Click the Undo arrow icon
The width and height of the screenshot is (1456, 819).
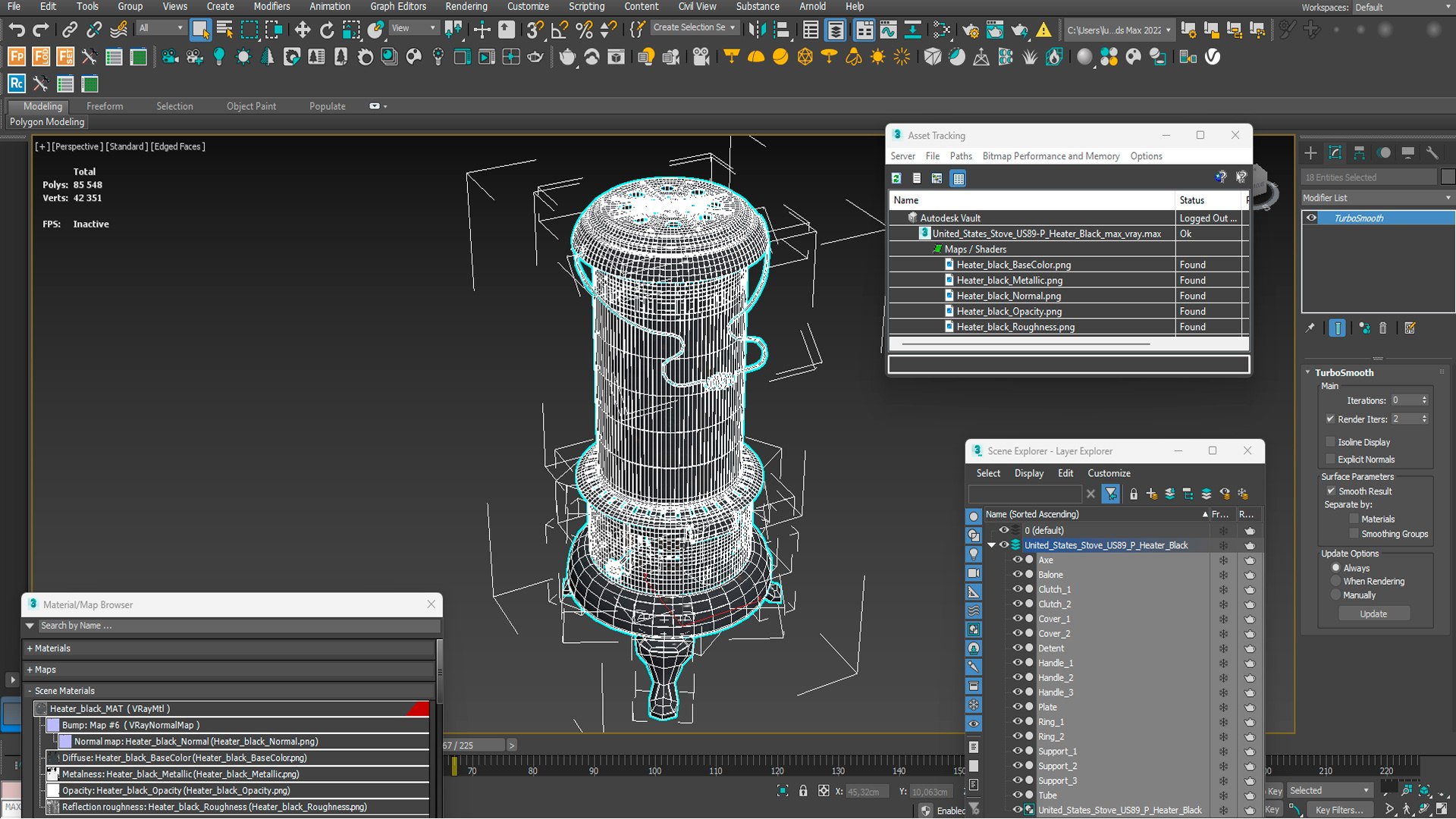tap(17, 30)
